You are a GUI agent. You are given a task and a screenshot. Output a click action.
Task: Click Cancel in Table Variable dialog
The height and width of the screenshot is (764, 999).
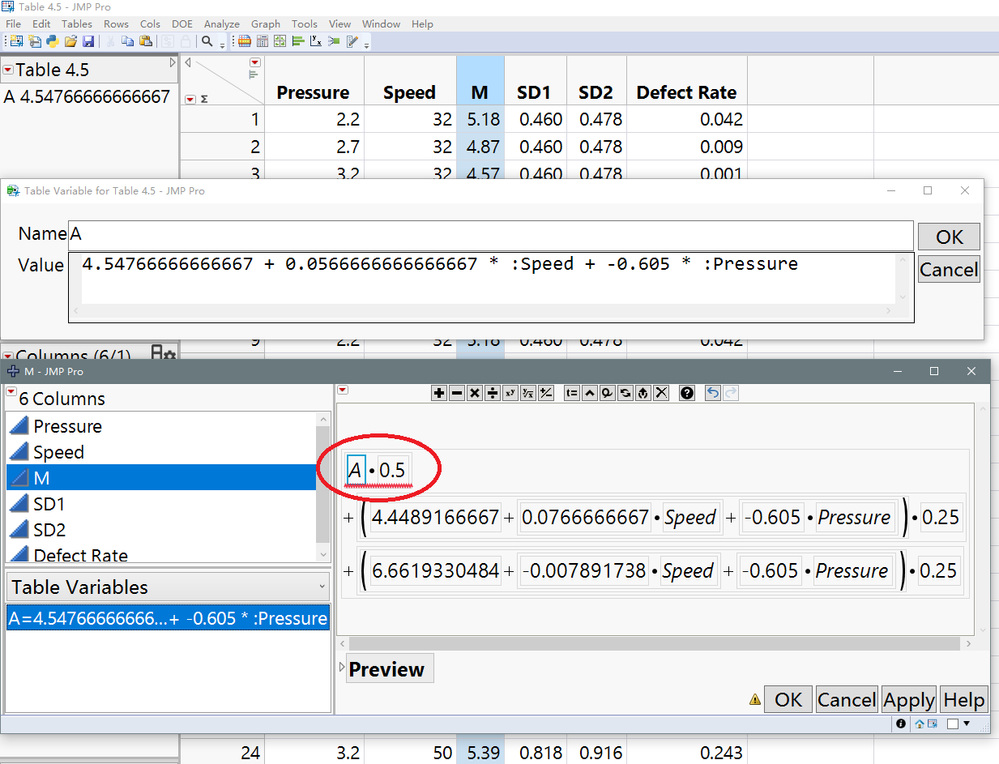tap(949, 269)
